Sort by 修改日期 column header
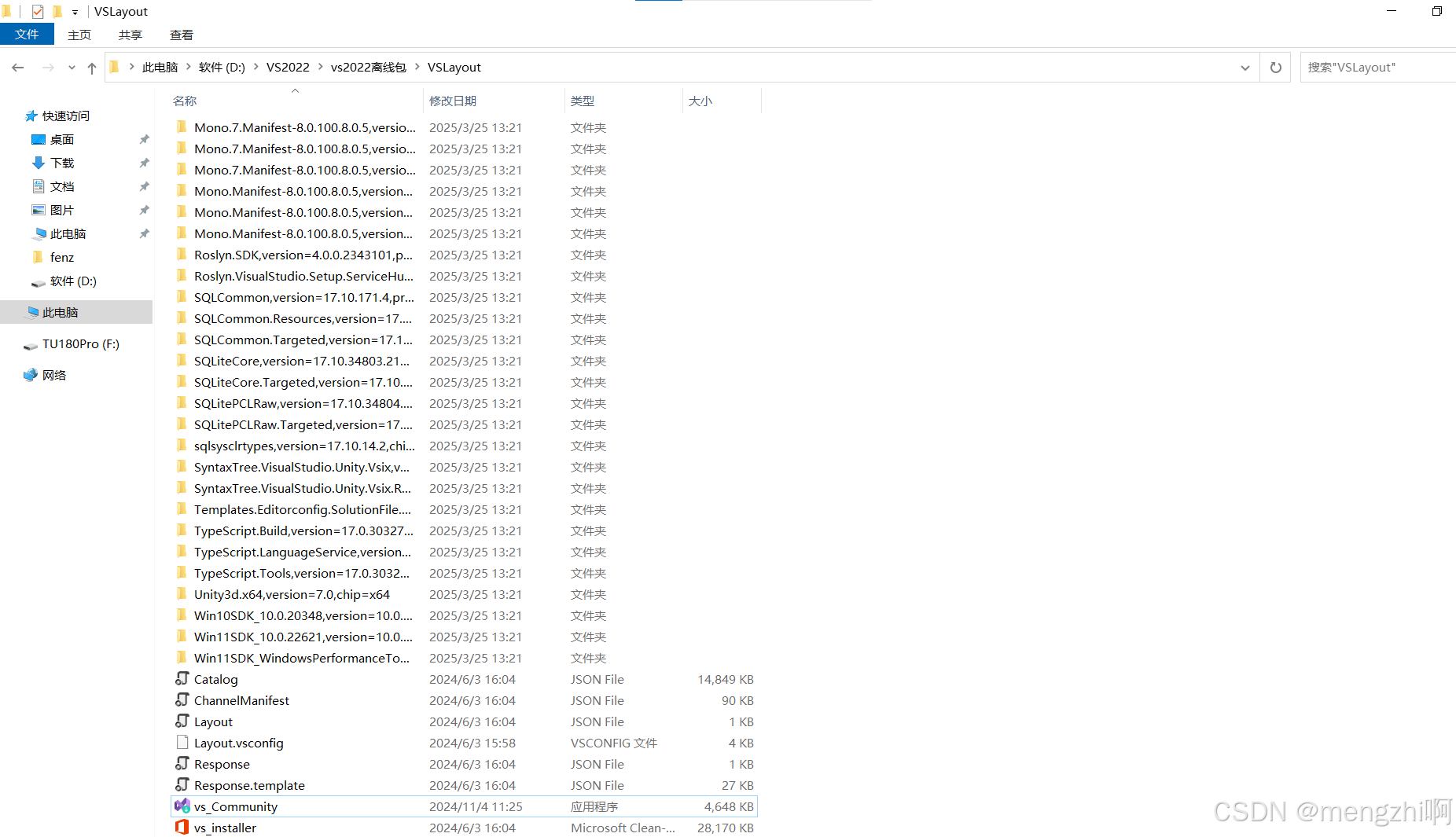This screenshot has height=837, width=1456. [x=453, y=101]
